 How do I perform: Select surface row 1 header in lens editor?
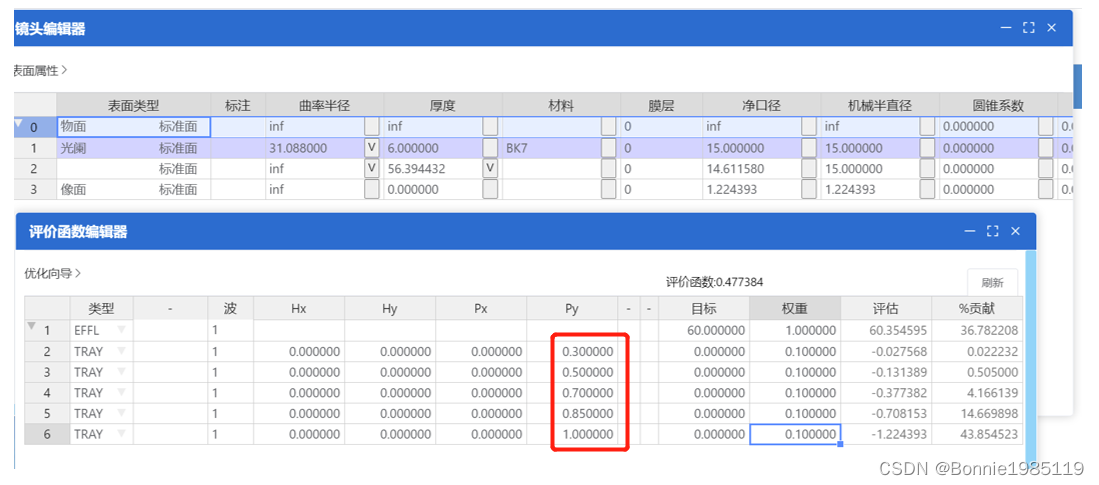click(35, 148)
